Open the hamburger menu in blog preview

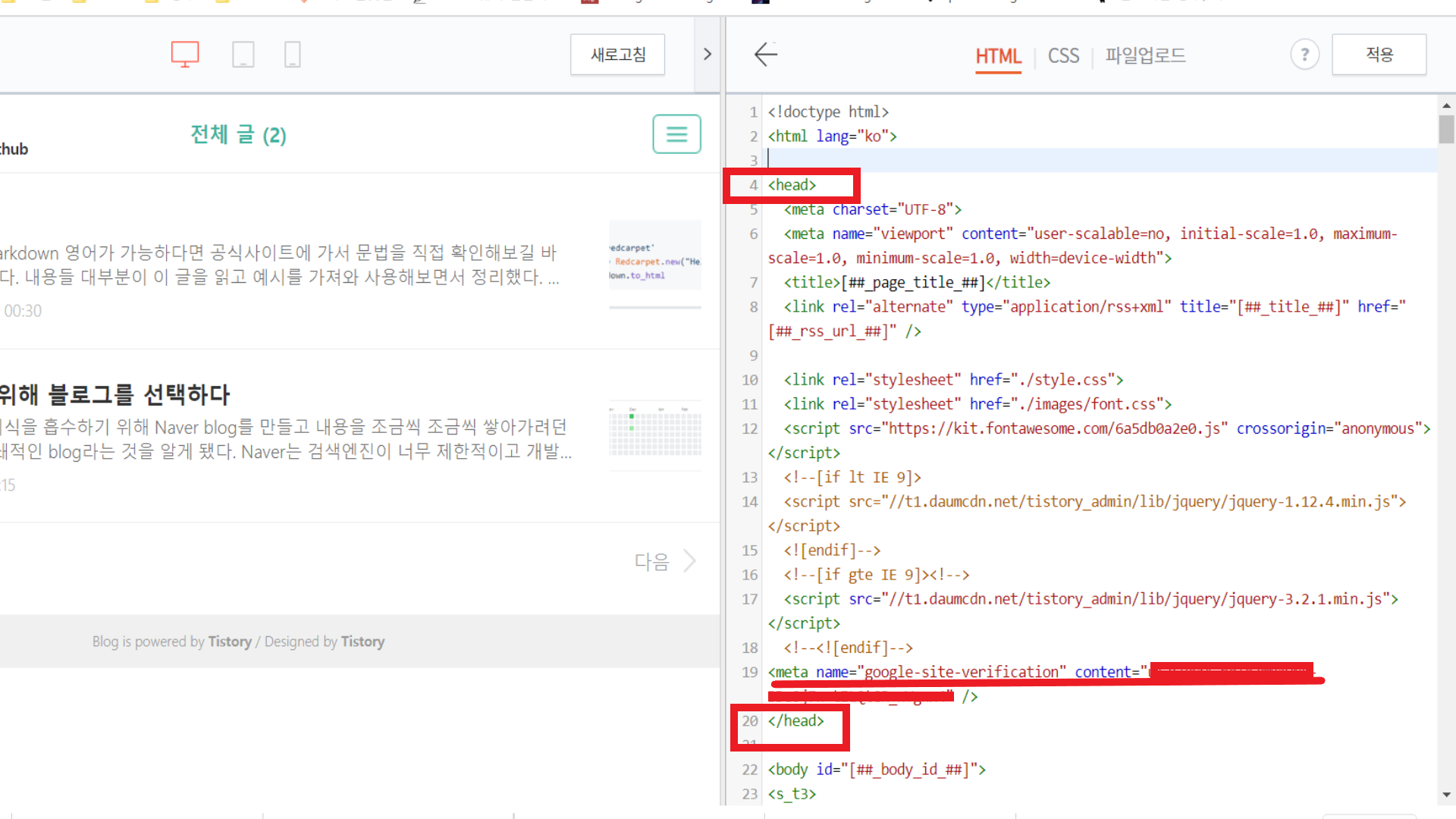[676, 134]
